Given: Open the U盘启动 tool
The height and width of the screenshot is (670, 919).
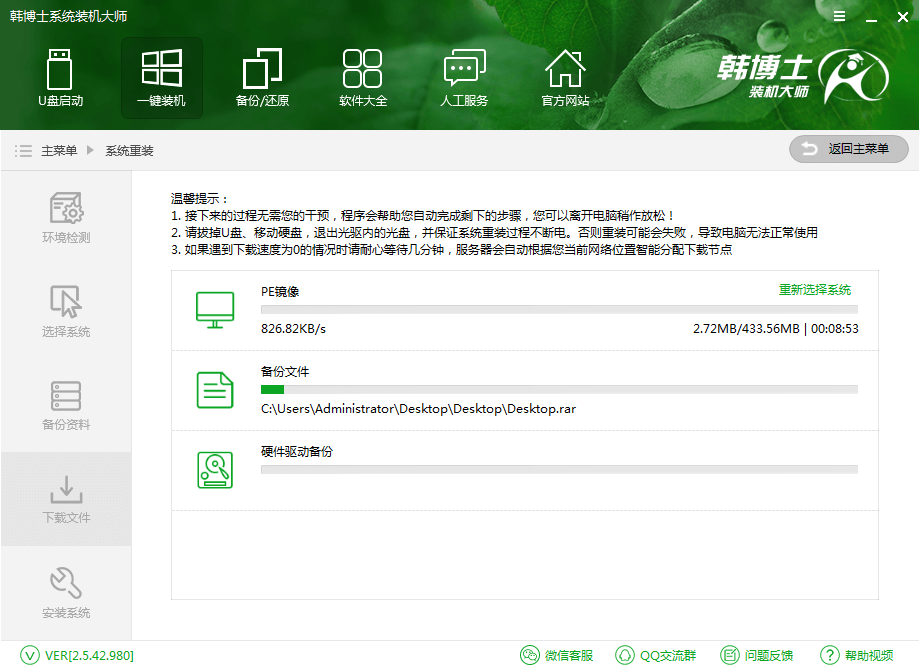Looking at the screenshot, I should (60, 78).
